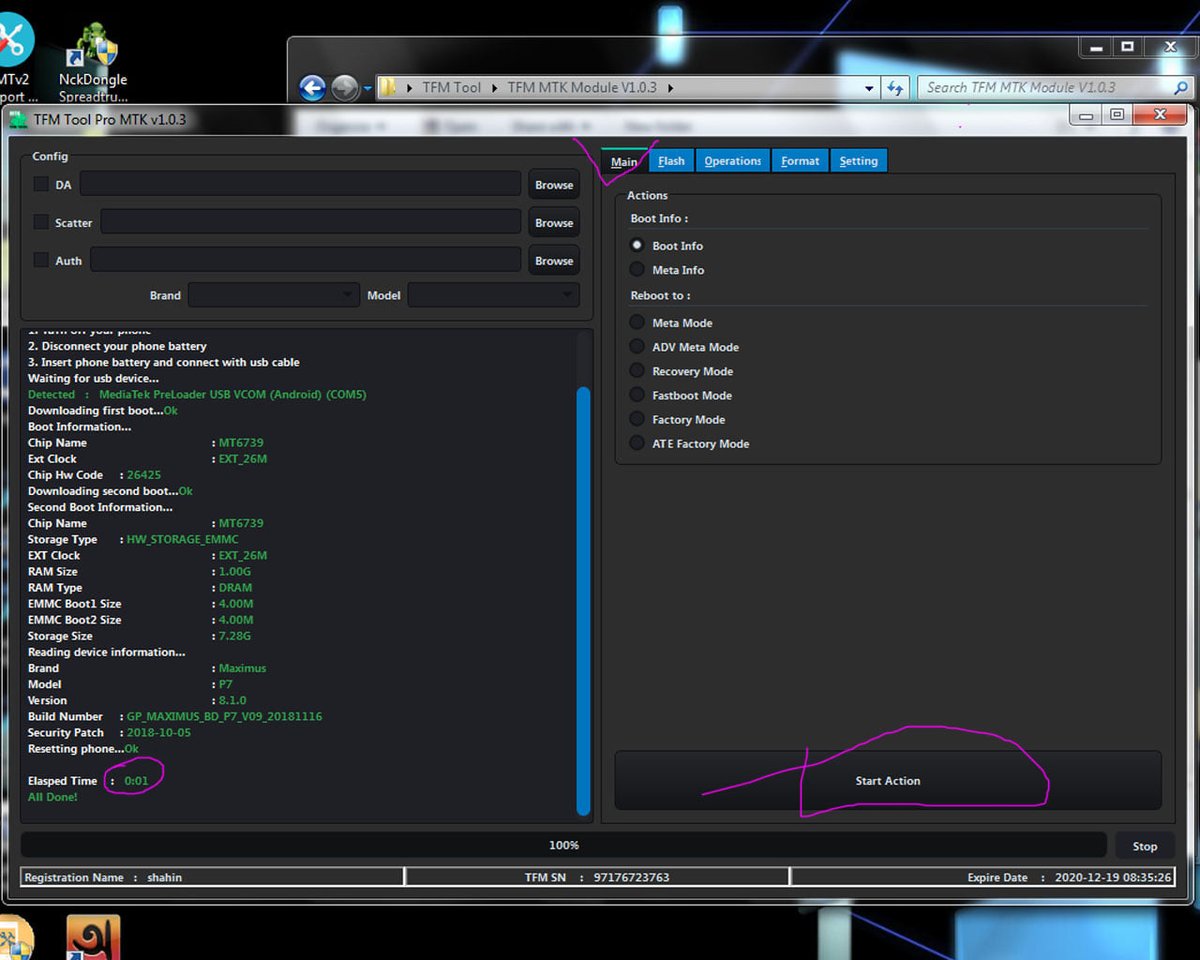Click the All Done! status line
This screenshot has width=1200, height=960.
coord(52,797)
